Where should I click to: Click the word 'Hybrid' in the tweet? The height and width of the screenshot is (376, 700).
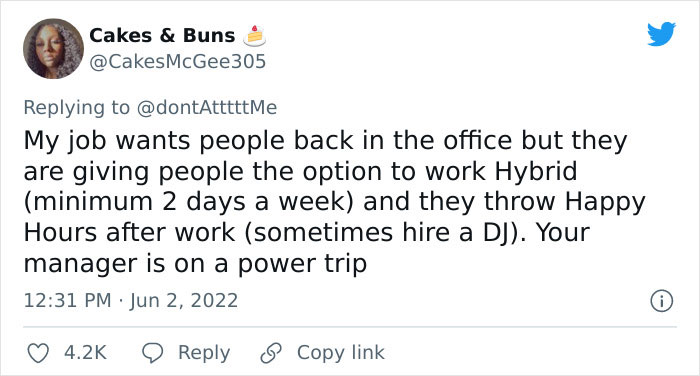click(x=536, y=172)
